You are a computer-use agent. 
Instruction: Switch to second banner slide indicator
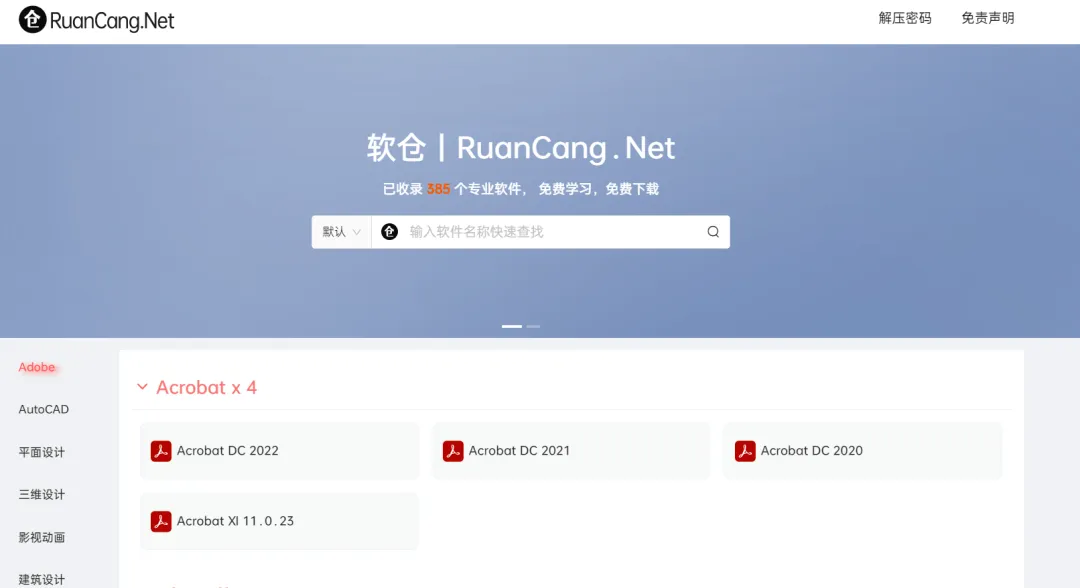[x=534, y=326]
